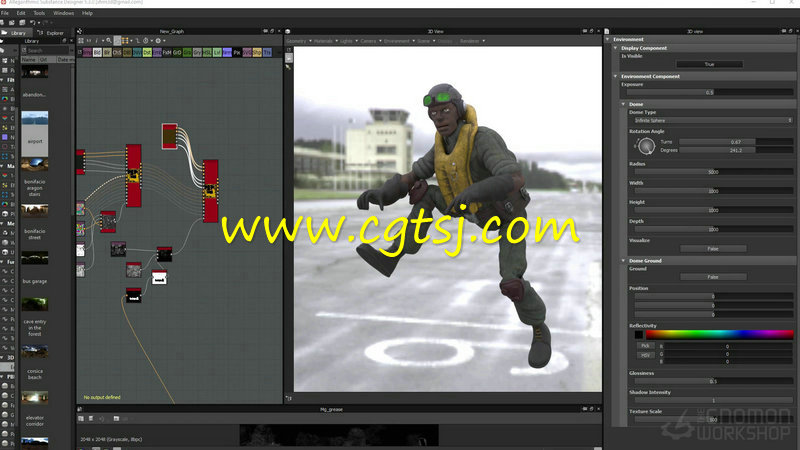Add a Blend (Bld) node from graph toolbar
The height and width of the screenshot is (450, 800).
pos(97,53)
